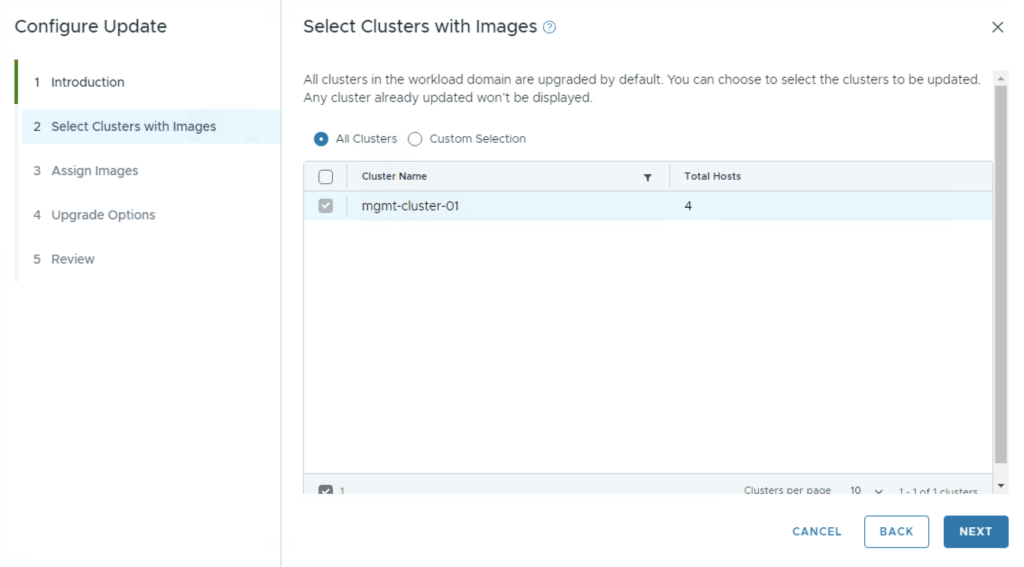
Task: Jump to the Assign Images step
Action: (x=95, y=171)
